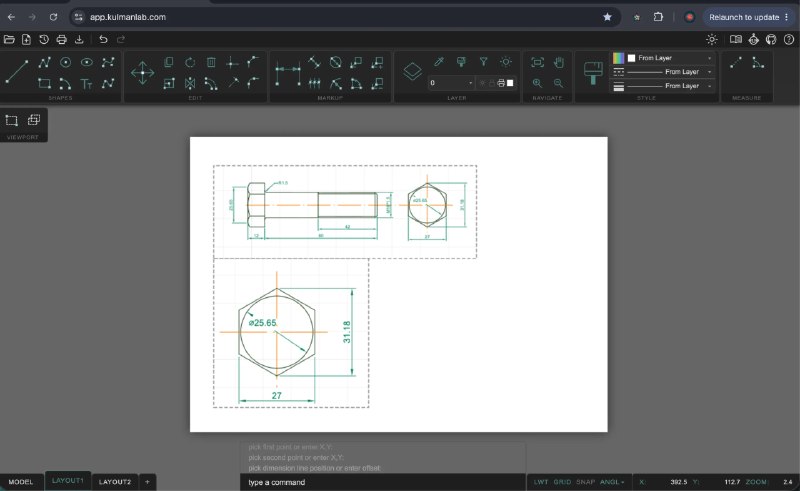Click the zoom out magnifier
Screen dimensions: 800x491
coord(559,83)
